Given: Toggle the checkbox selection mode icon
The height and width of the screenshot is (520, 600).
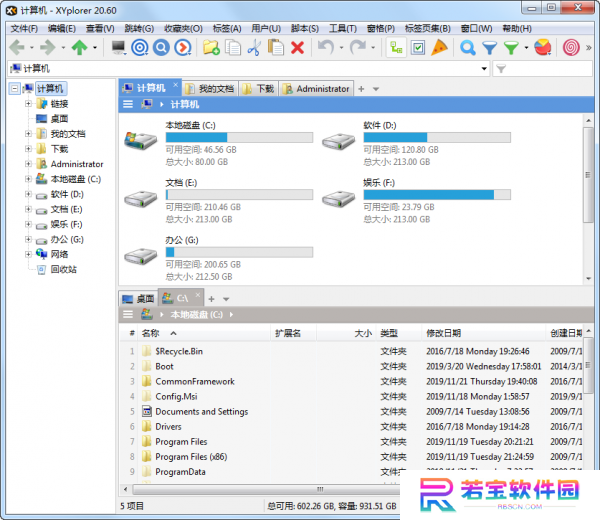Looking at the screenshot, I should (x=418, y=47).
